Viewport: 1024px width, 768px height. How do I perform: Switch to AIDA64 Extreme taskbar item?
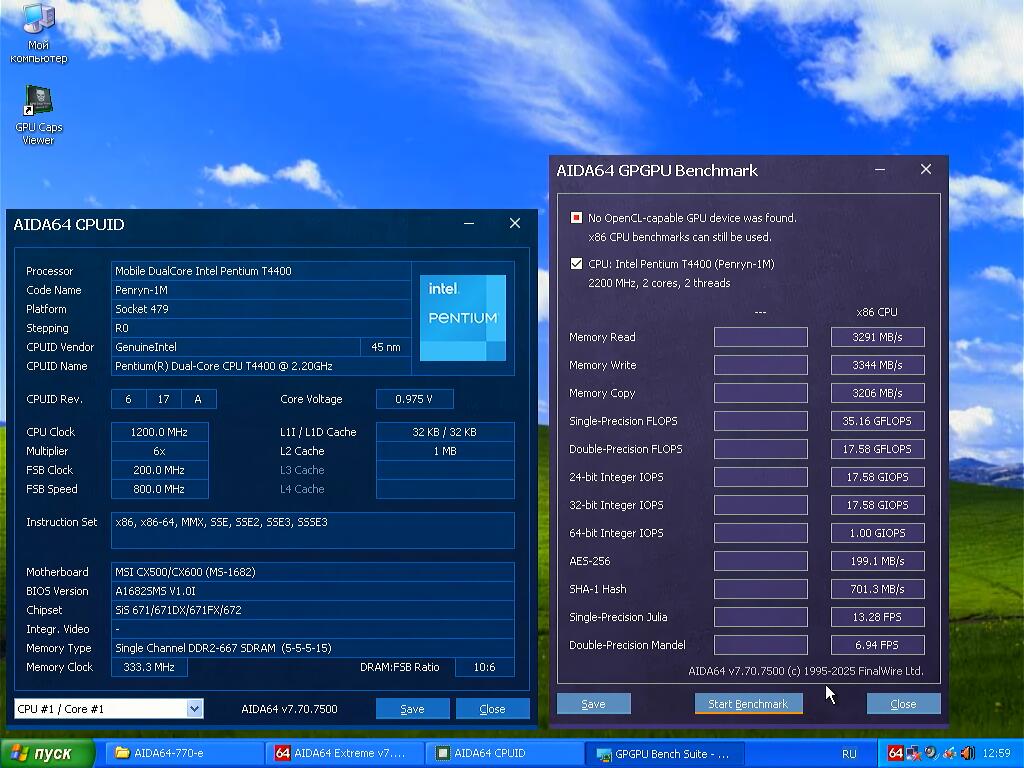tap(342, 753)
